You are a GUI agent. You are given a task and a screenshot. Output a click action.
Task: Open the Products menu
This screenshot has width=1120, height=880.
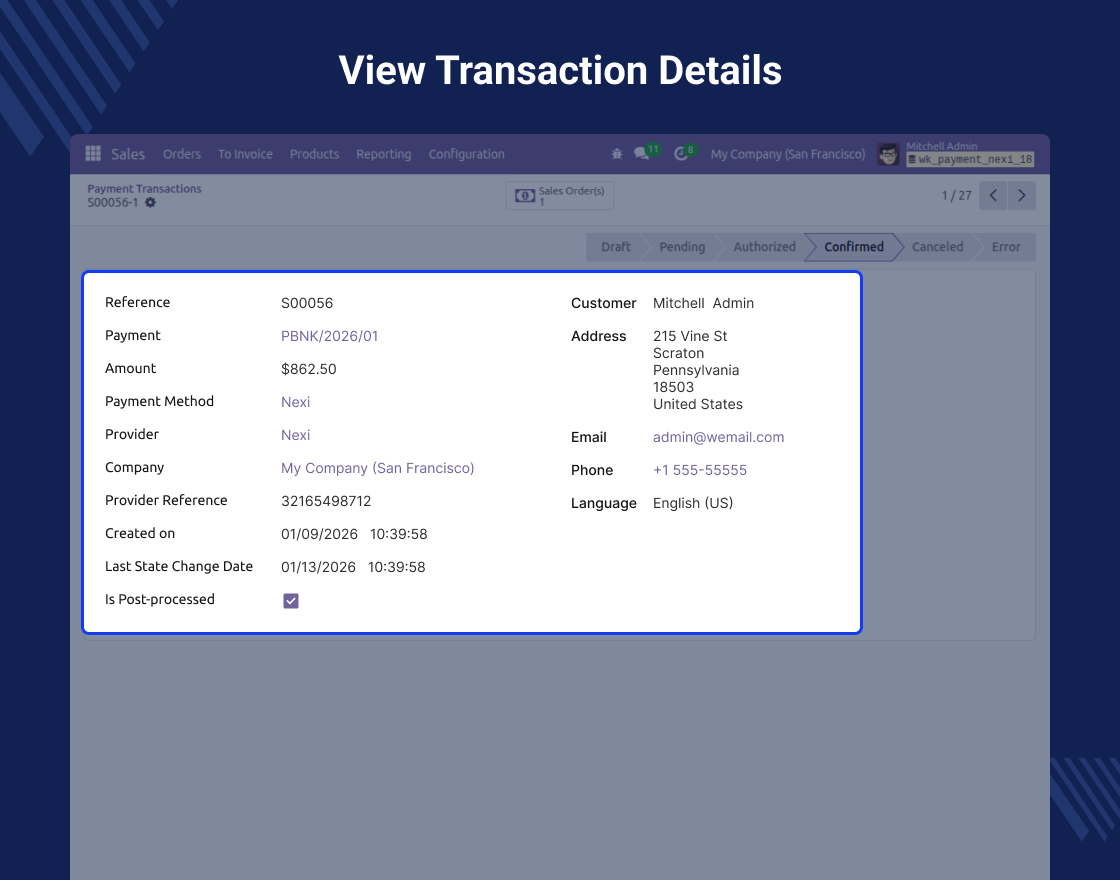tap(314, 154)
